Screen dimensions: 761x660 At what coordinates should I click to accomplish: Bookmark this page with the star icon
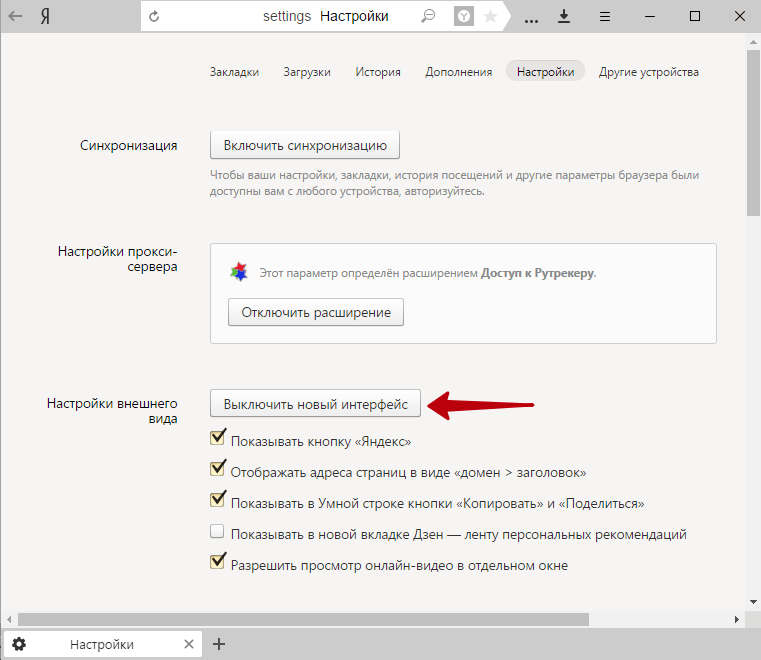(x=491, y=16)
